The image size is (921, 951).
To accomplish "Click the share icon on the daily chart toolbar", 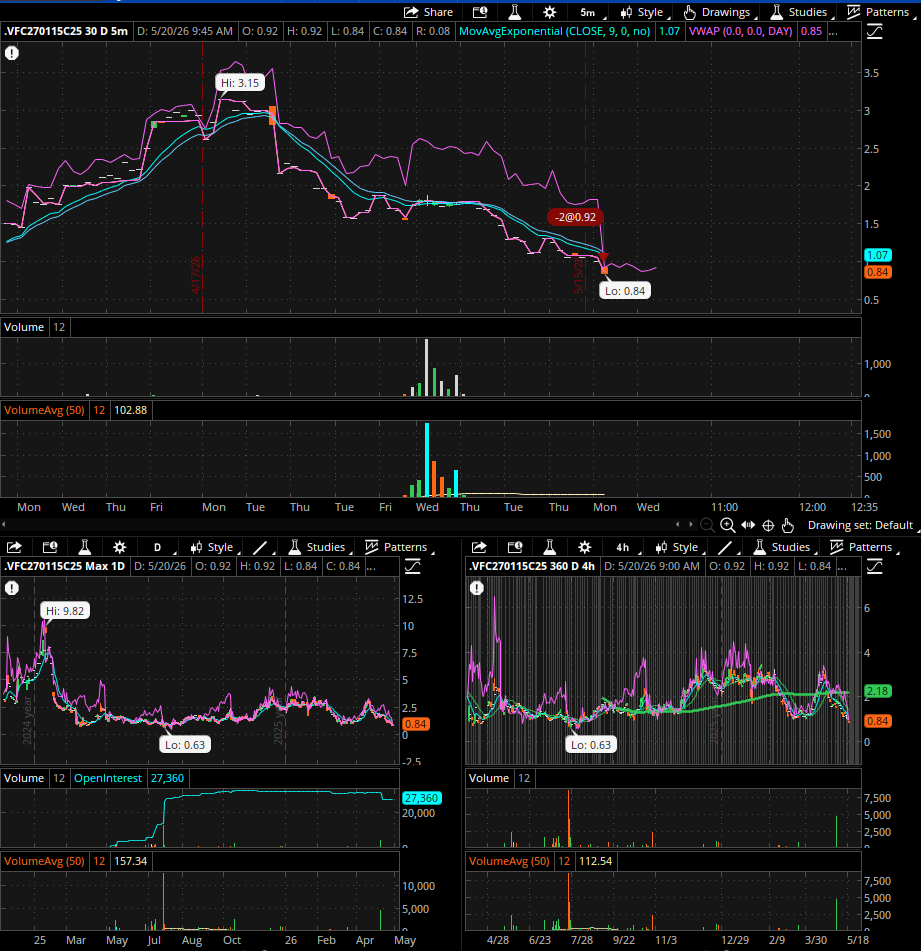I will pos(14,547).
